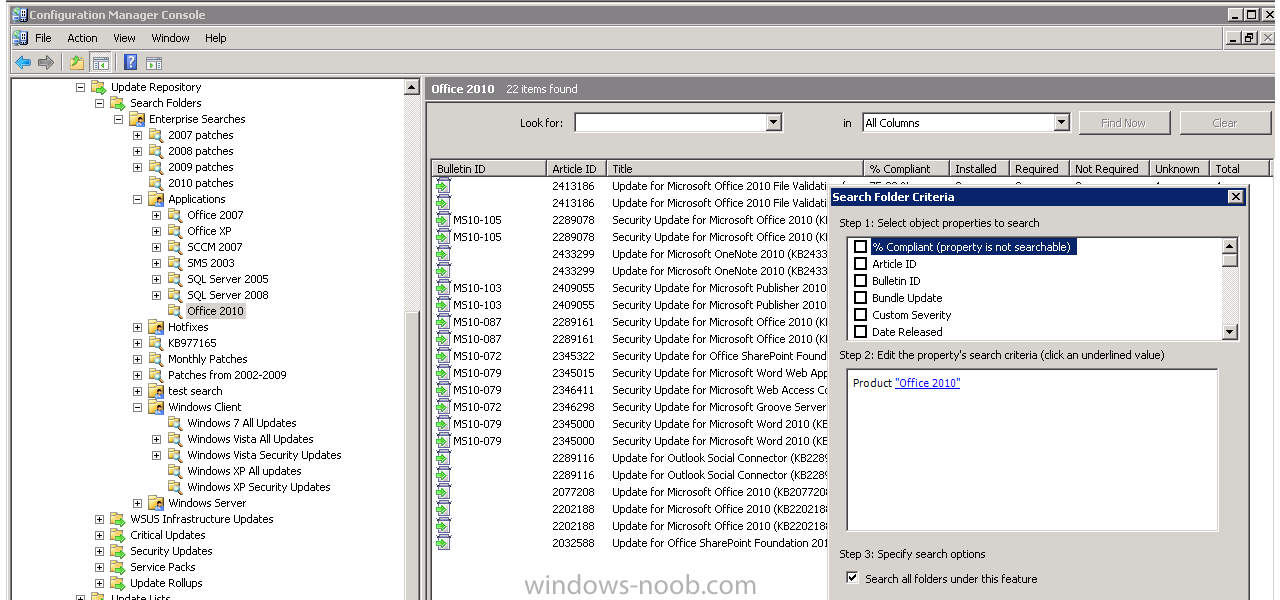
Task: Collapse the Enterprise Searches node
Action: pos(118,119)
